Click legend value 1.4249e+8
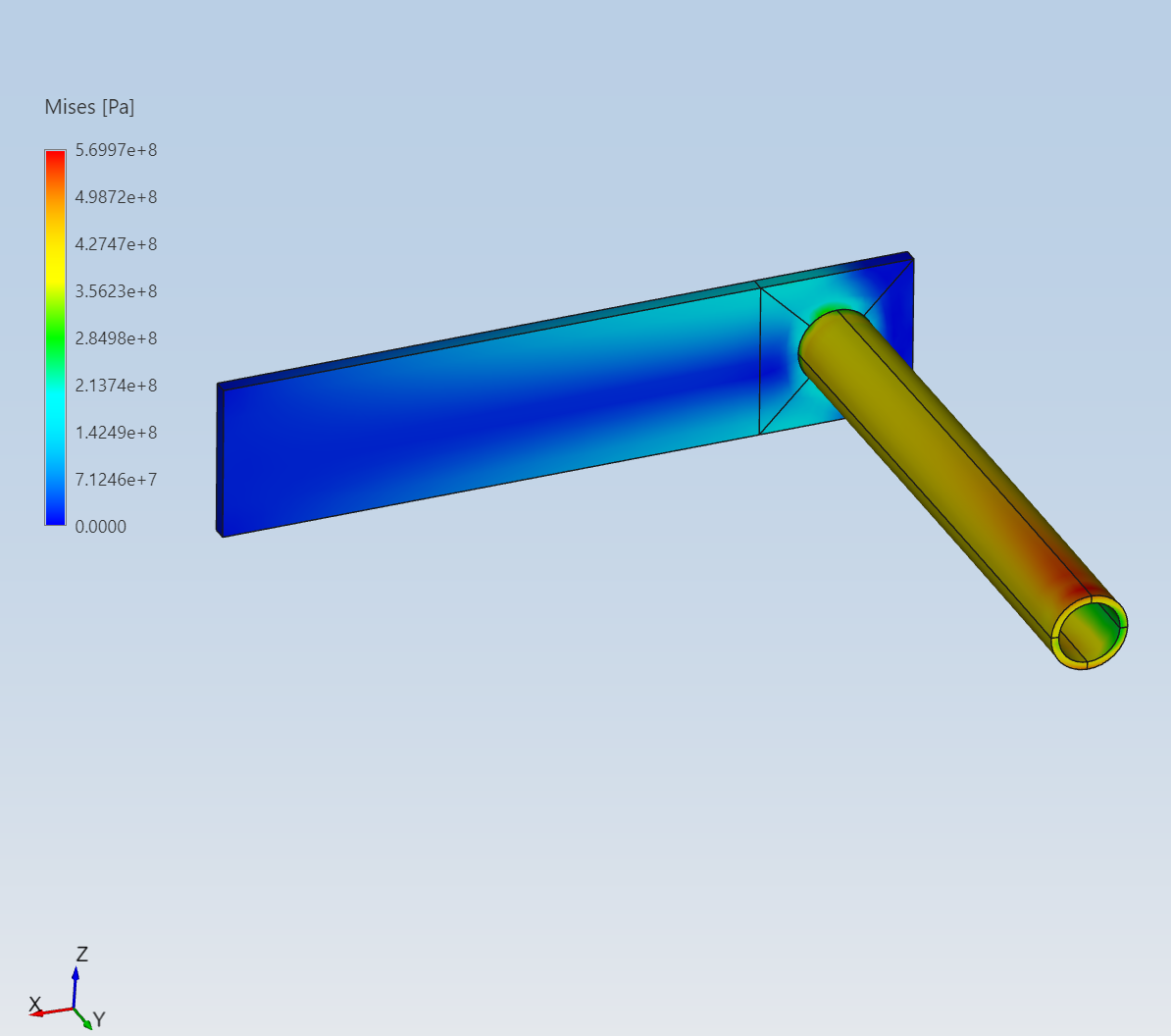The image size is (1171, 1036). click(116, 433)
